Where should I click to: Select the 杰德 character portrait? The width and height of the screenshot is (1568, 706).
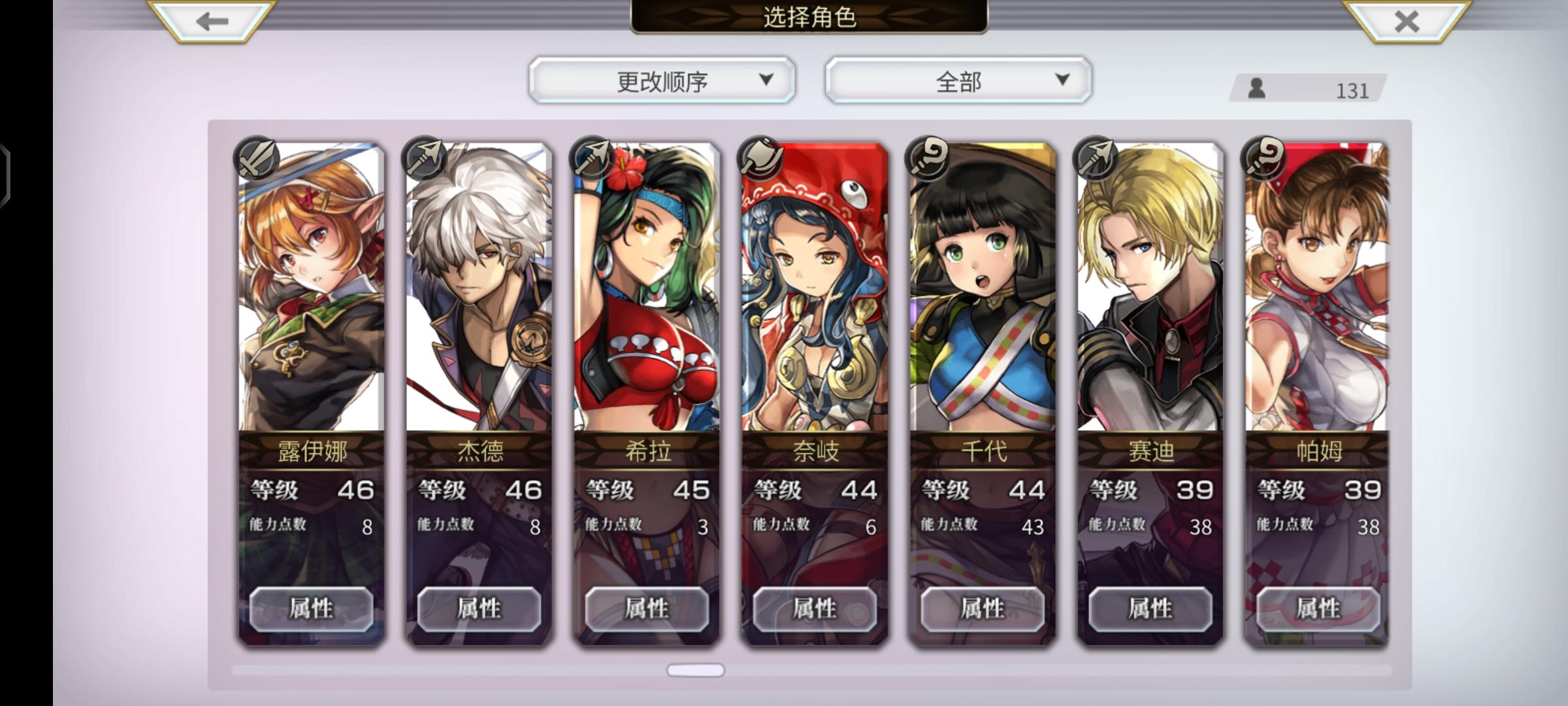click(x=479, y=288)
